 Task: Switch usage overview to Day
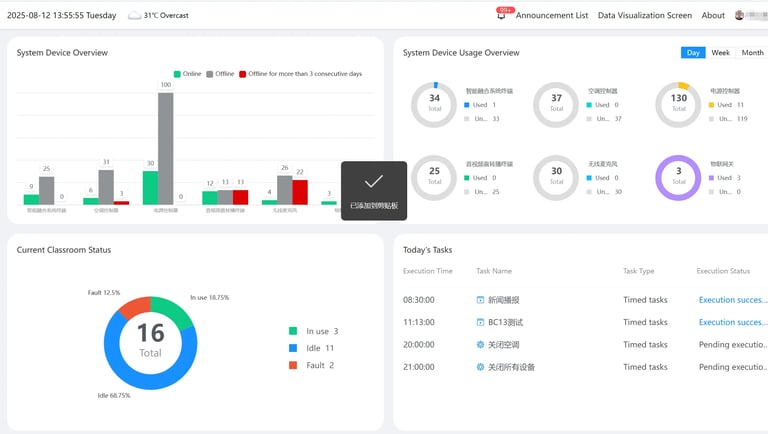(693, 53)
